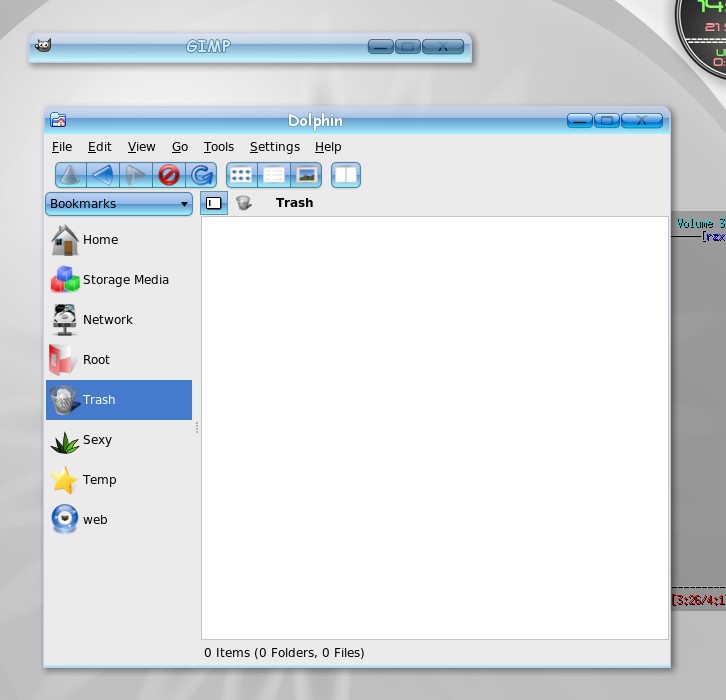Open the File menu
The height and width of the screenshot is (700, 726).
click(62, 147)
